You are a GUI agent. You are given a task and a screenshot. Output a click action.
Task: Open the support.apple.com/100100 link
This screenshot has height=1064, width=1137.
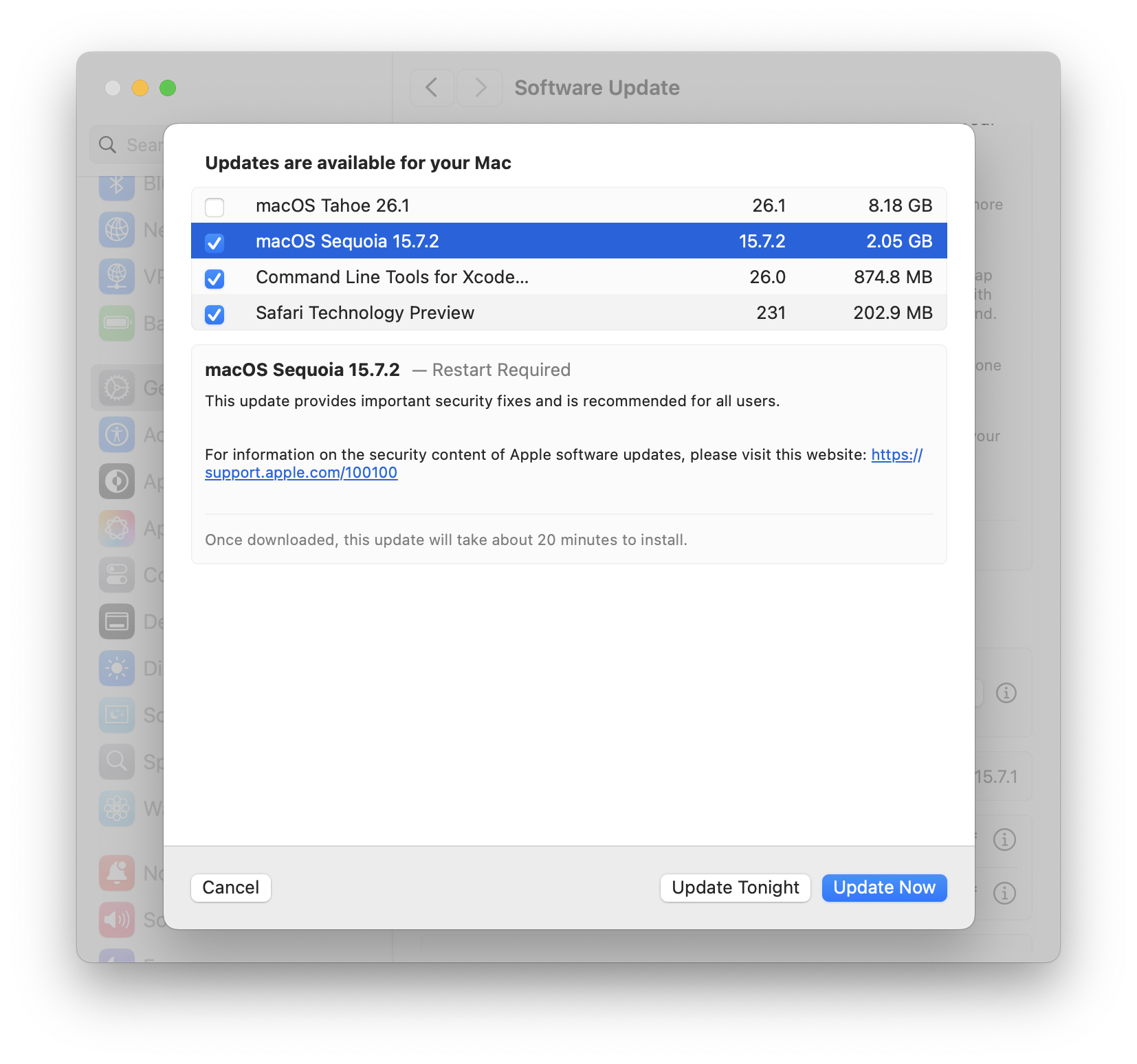301,472
